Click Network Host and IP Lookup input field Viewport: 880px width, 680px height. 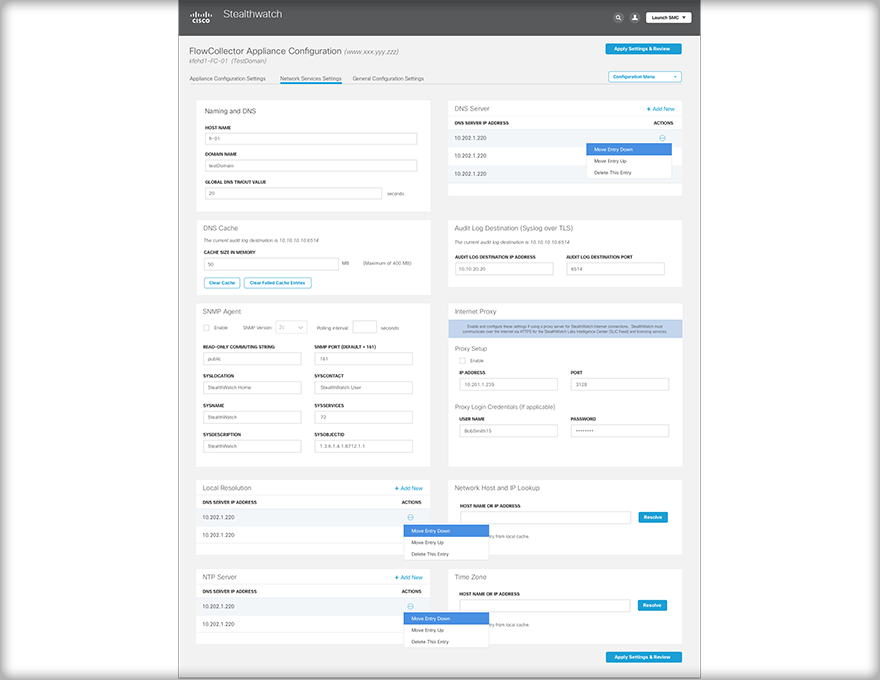[546, 517]
